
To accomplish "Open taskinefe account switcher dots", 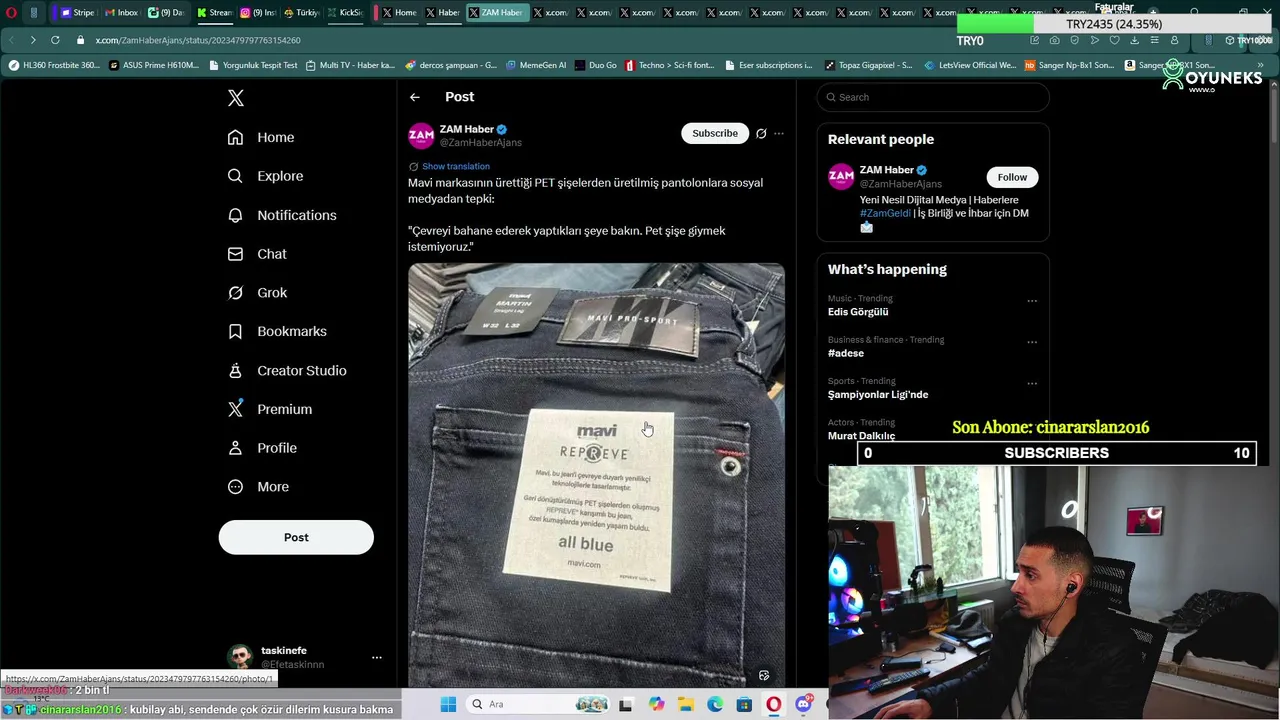I will click(x=377, y=657).
